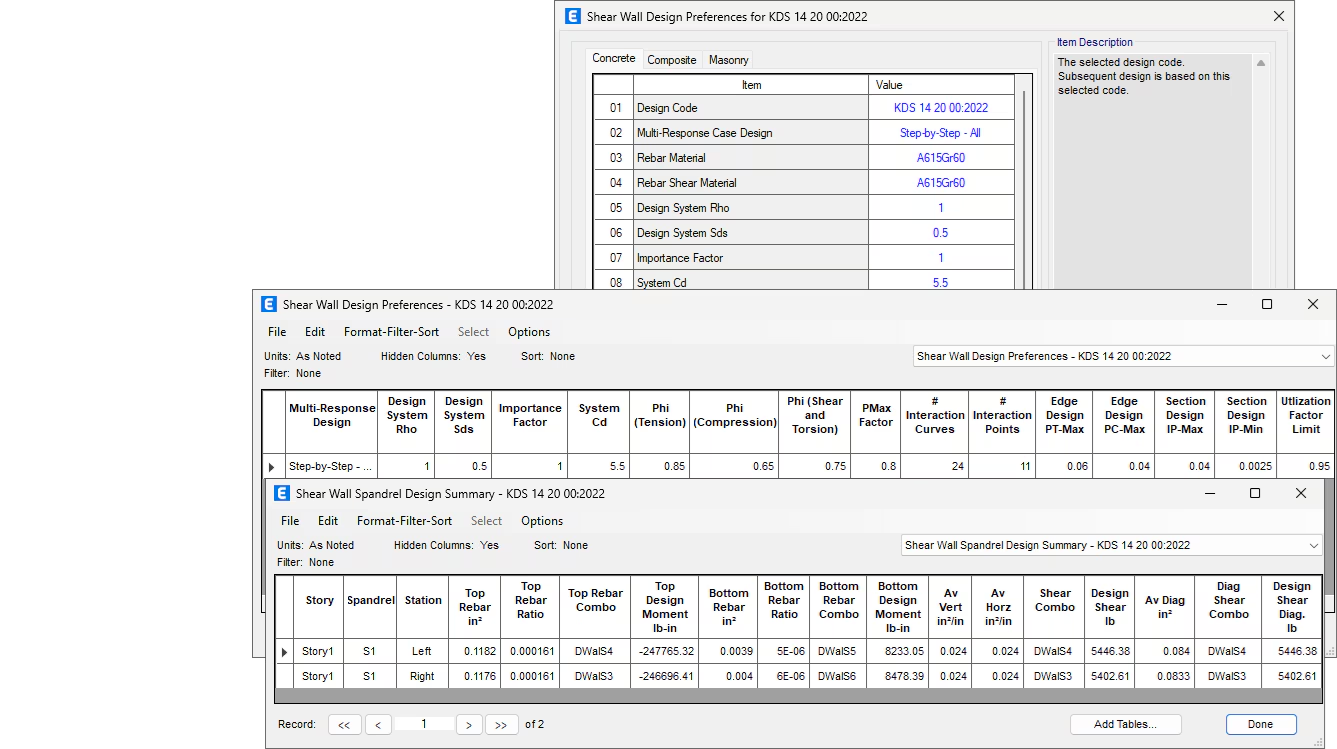The image size is (1337, 749).
Task: Maximize the Shear Wall Spandrel Design Summary window
Action: (x=1255, y=493)
